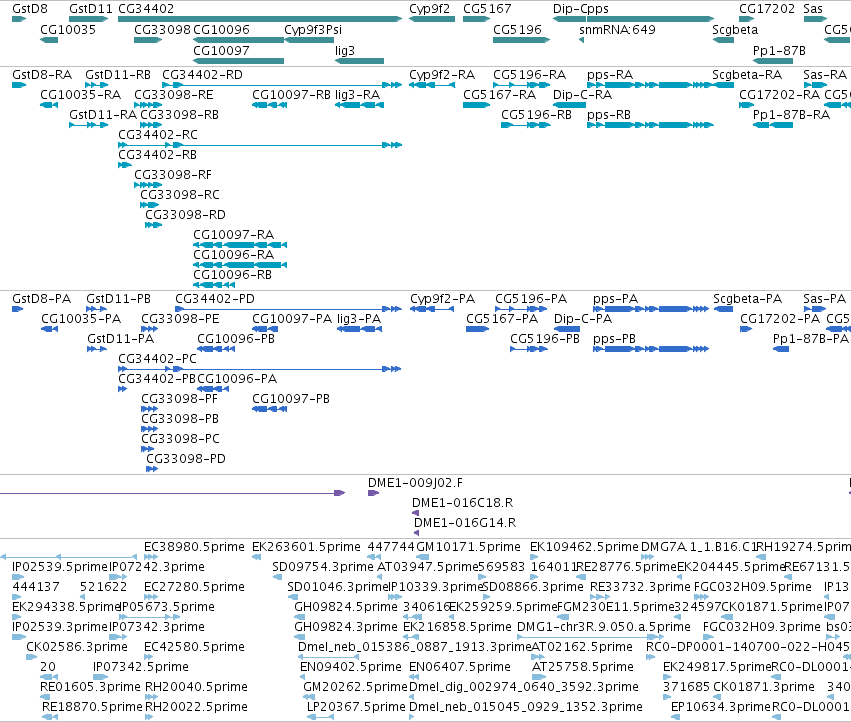Click the CG10097-RA transcript label

click(x=233, y=235)
